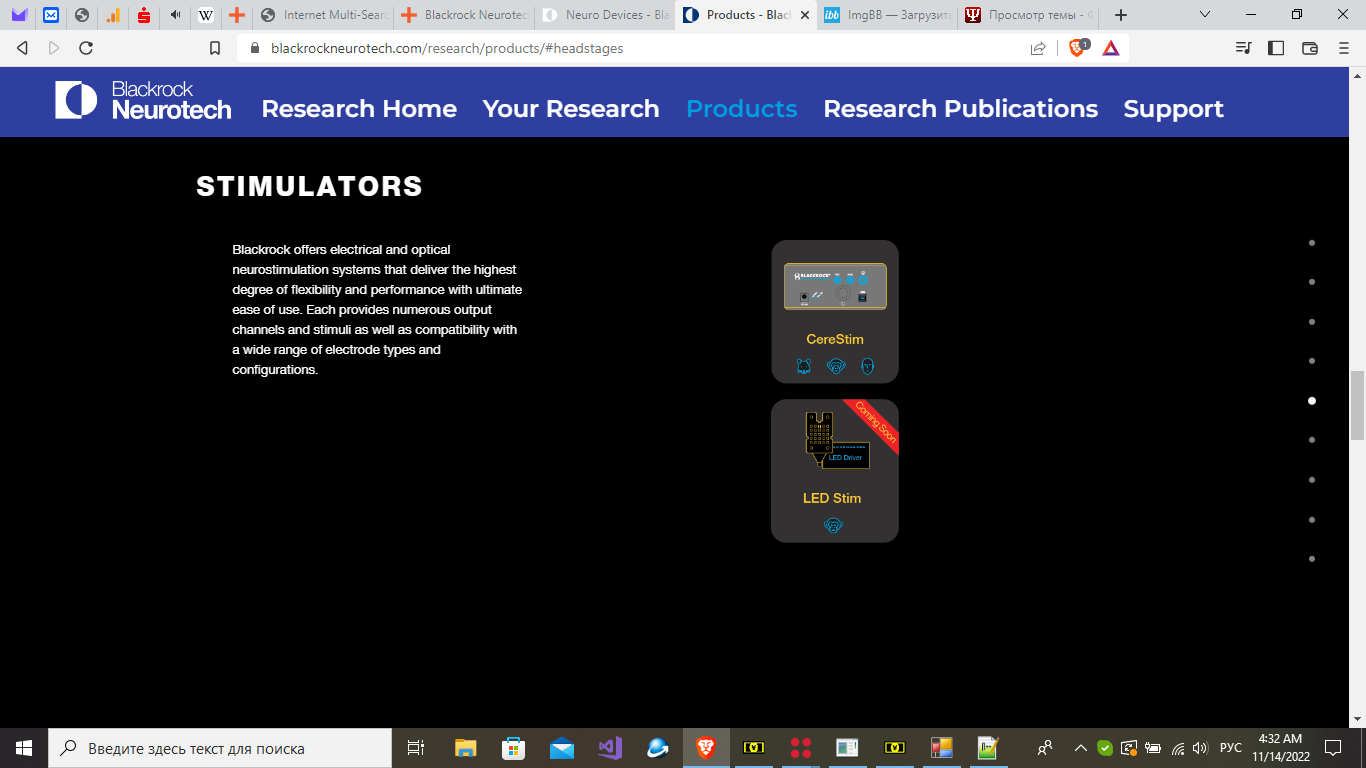
Task: Jump to eighth section dot in page navigation
Action: point(1312,520)
